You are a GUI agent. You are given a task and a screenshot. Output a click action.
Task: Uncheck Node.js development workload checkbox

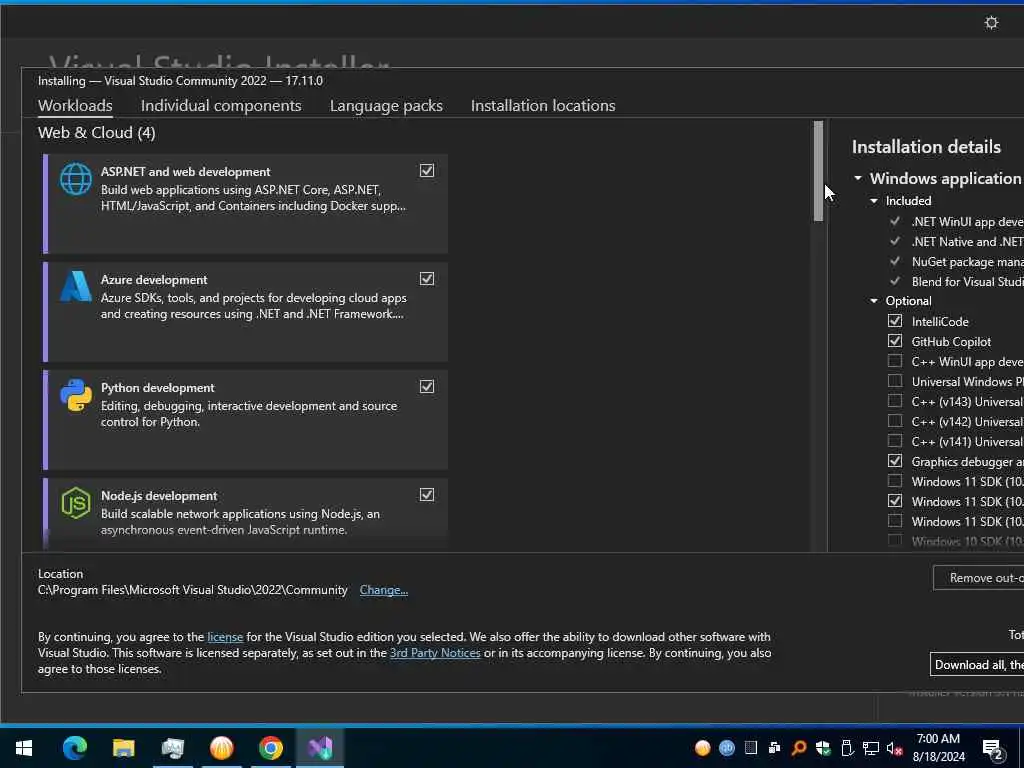pos(426,495)
